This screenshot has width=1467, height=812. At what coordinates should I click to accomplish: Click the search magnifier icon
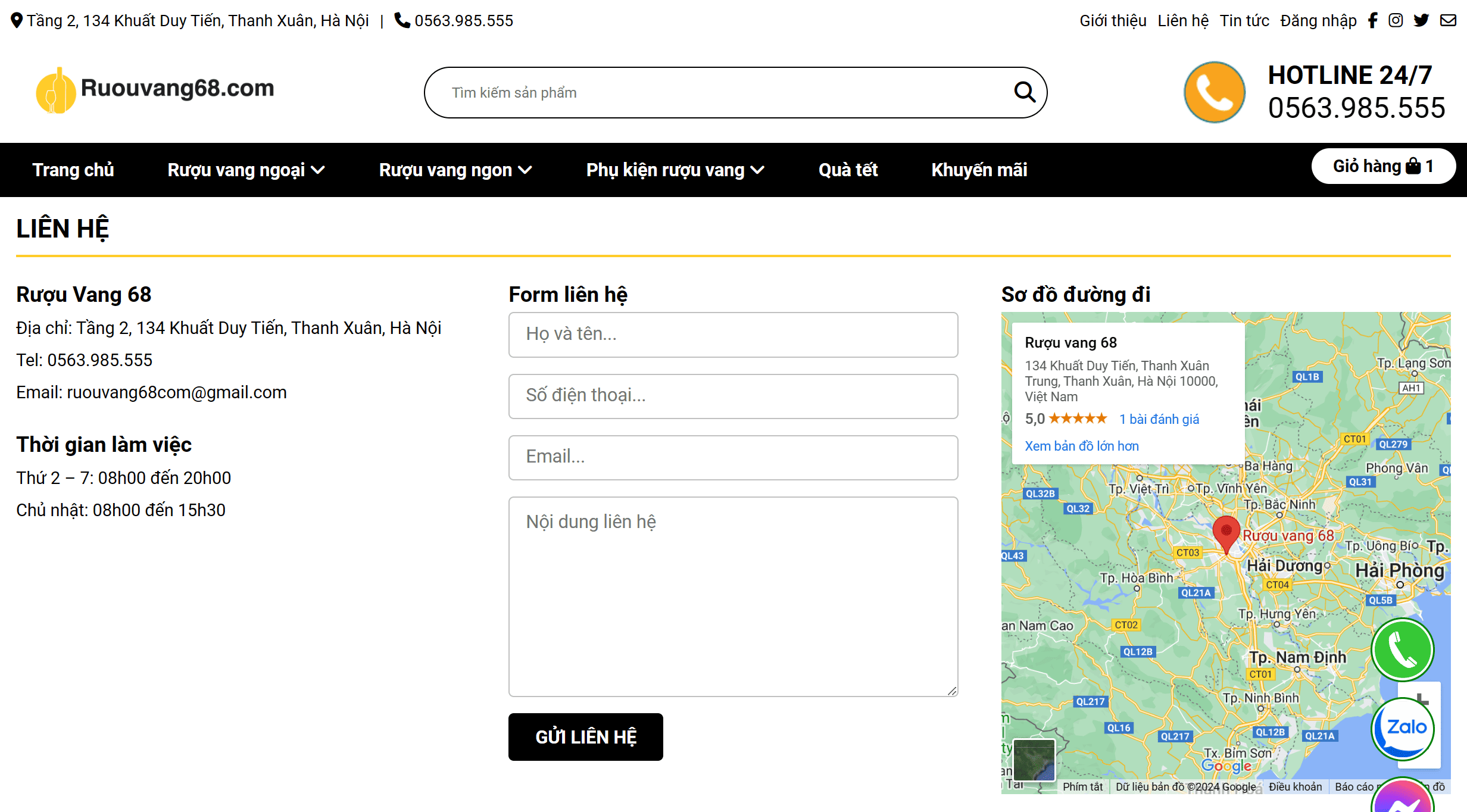pyautogui.click(x=1025, y=92)
